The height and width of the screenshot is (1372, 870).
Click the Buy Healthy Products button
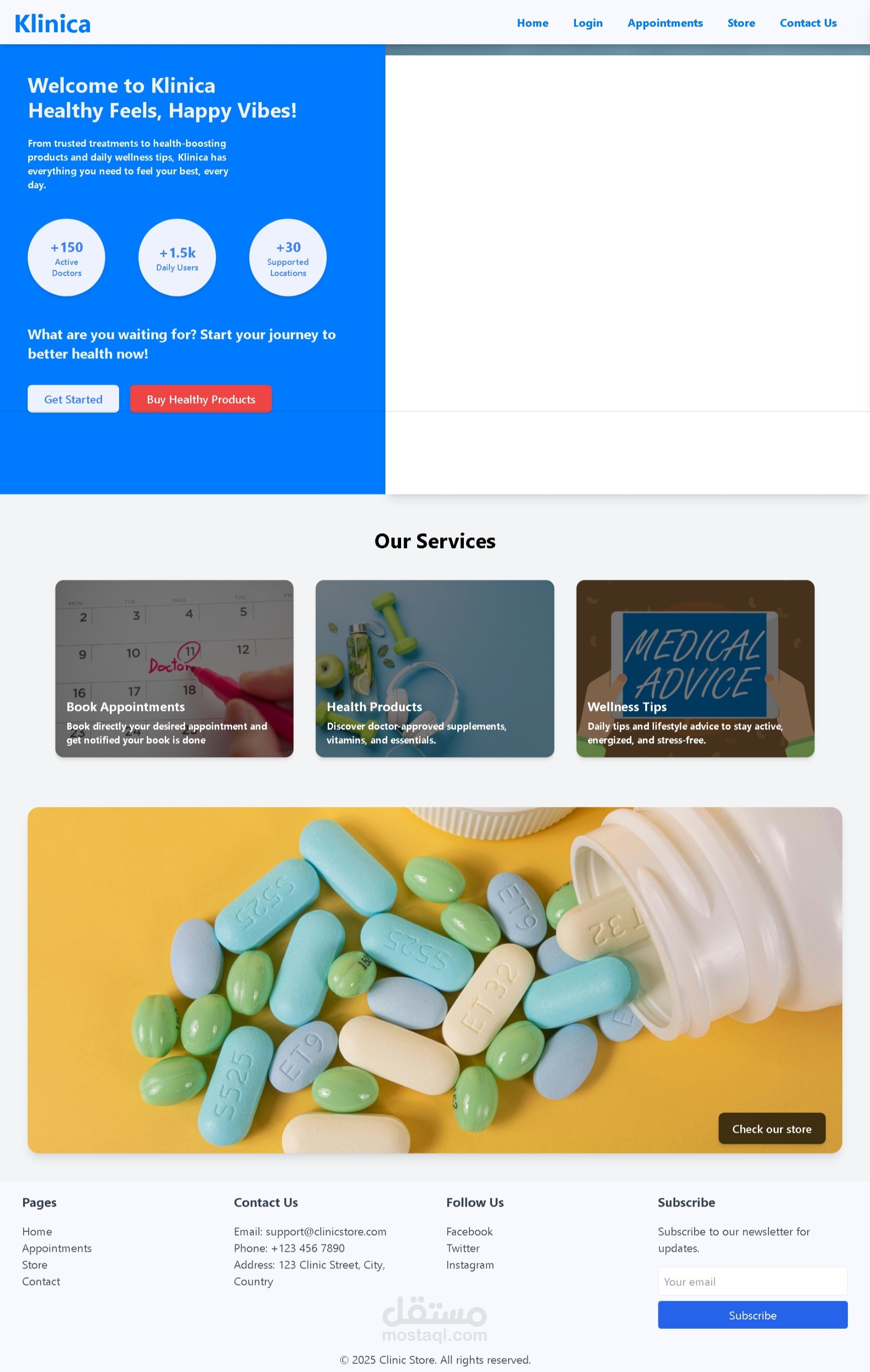tap(201, 399)
